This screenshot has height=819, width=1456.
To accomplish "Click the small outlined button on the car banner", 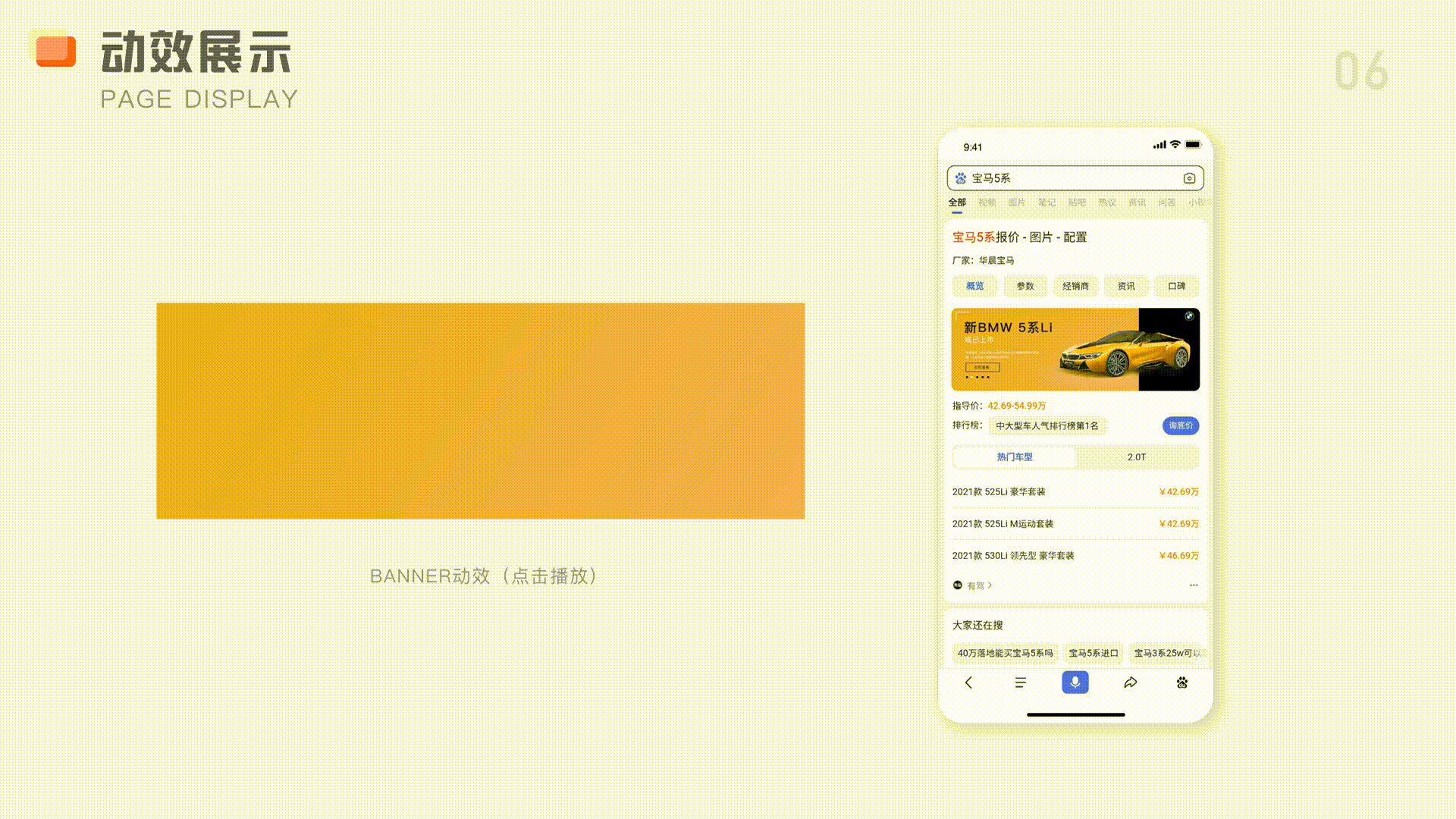I will (982, 367).
